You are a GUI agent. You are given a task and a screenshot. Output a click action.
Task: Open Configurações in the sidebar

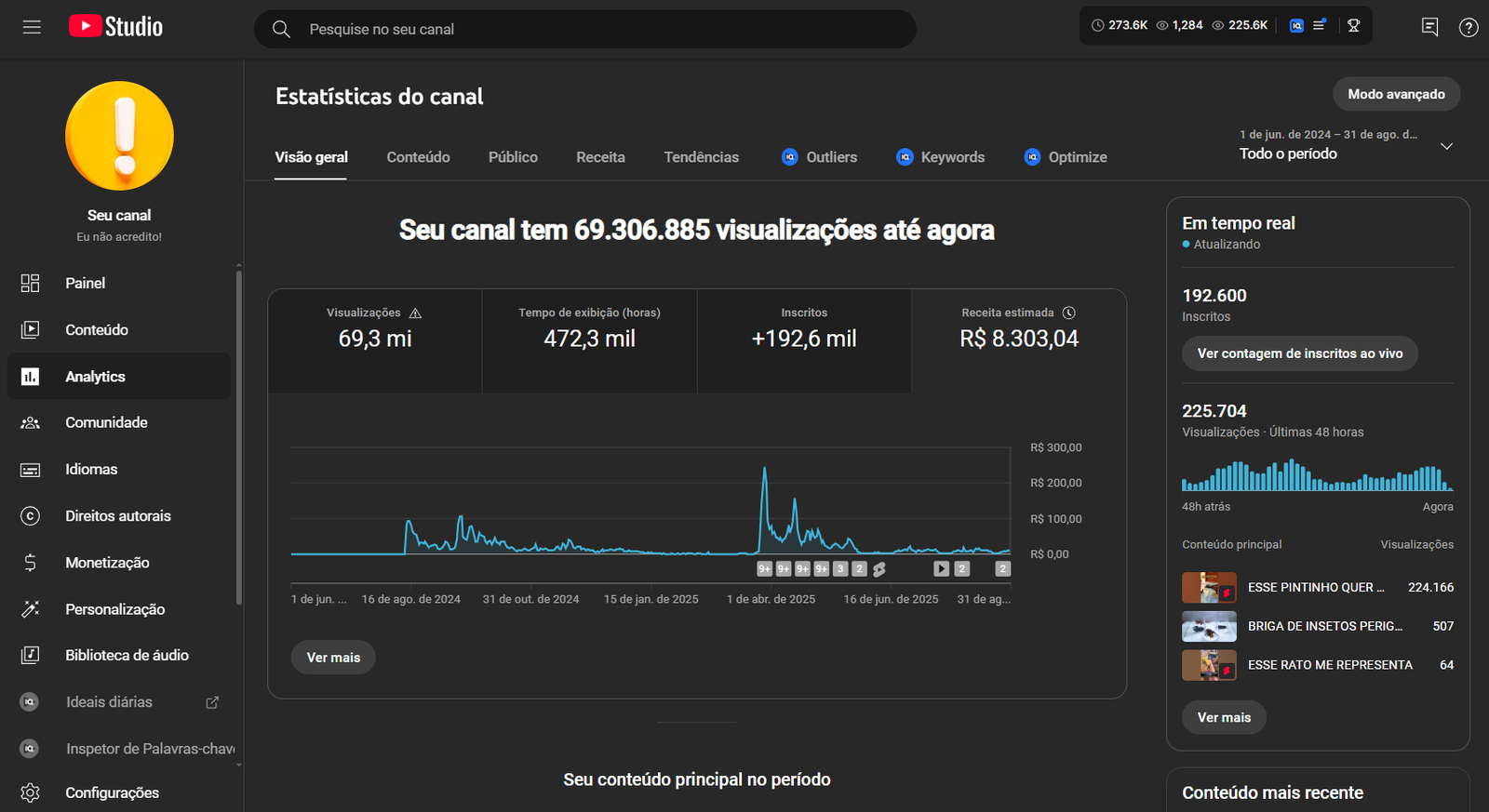click(119, 792)
